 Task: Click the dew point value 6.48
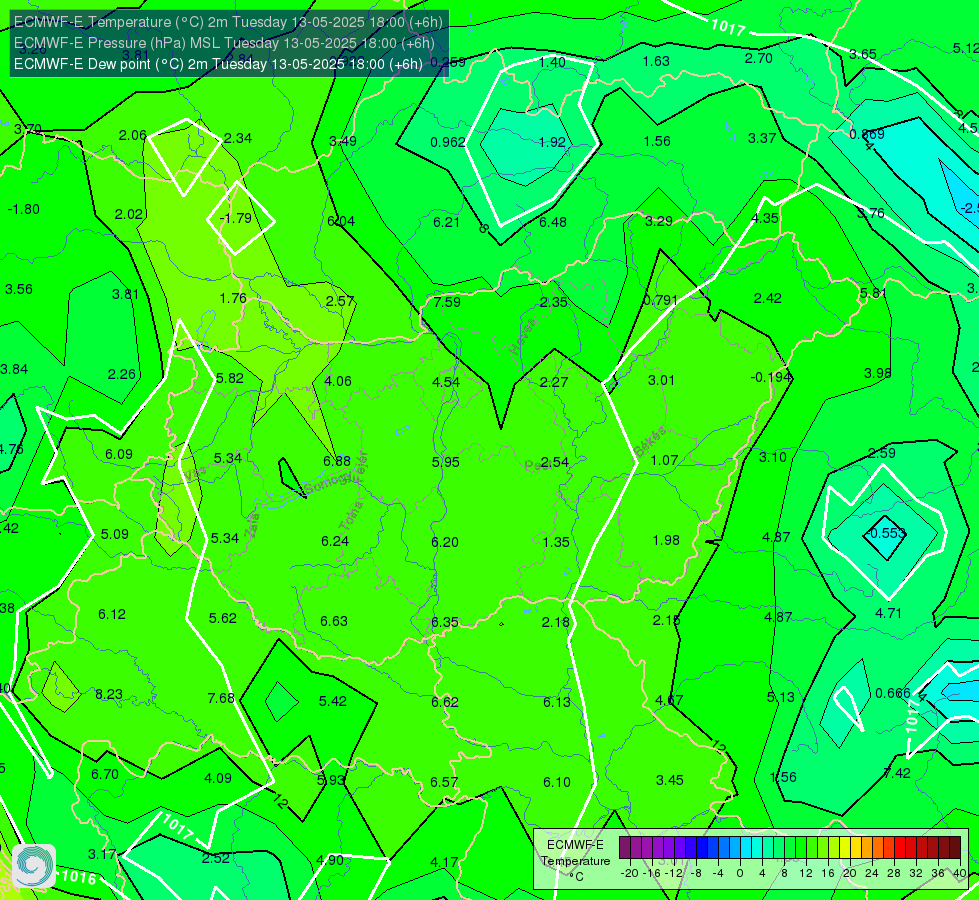click(553, 222)
